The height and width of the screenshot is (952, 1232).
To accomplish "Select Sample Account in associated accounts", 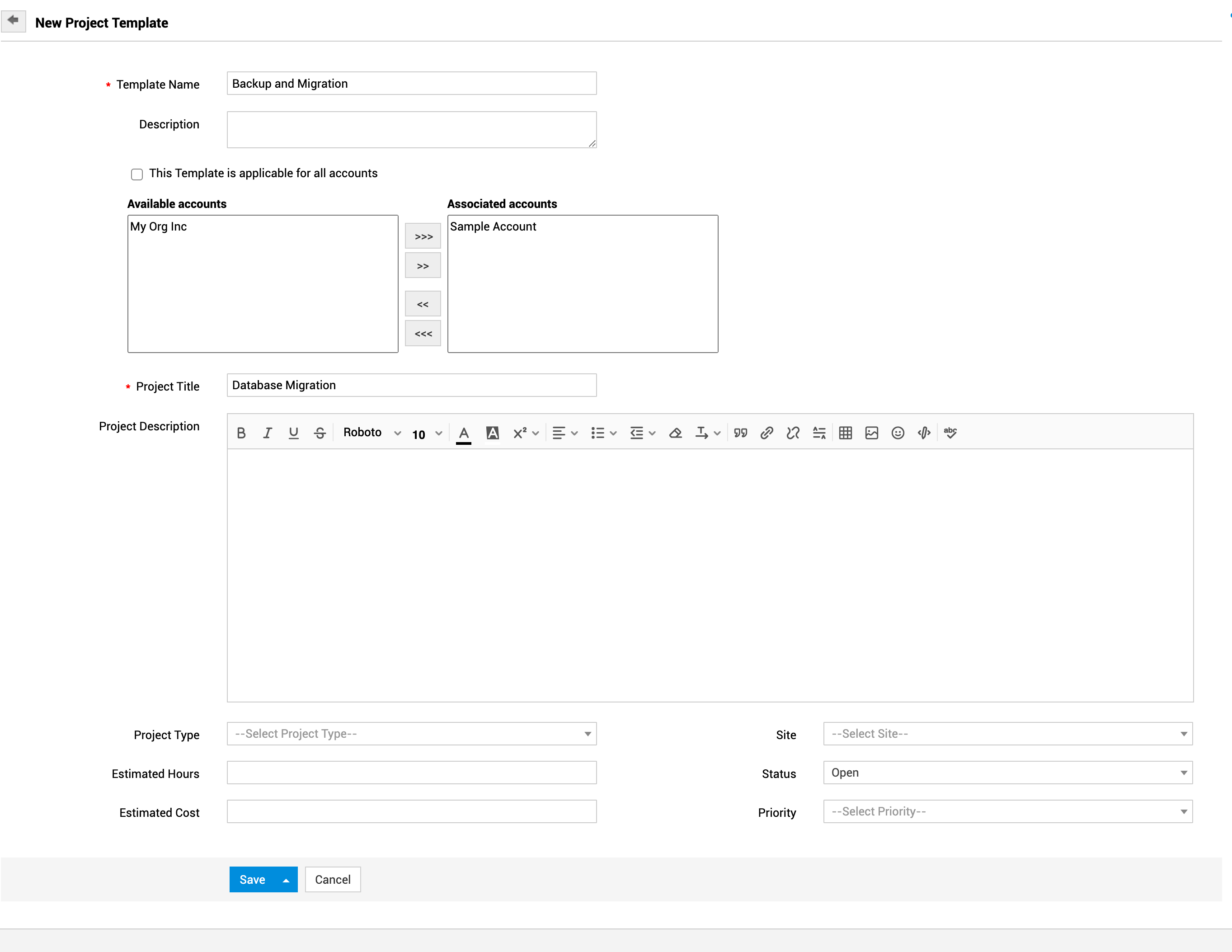I will (493, 227).
